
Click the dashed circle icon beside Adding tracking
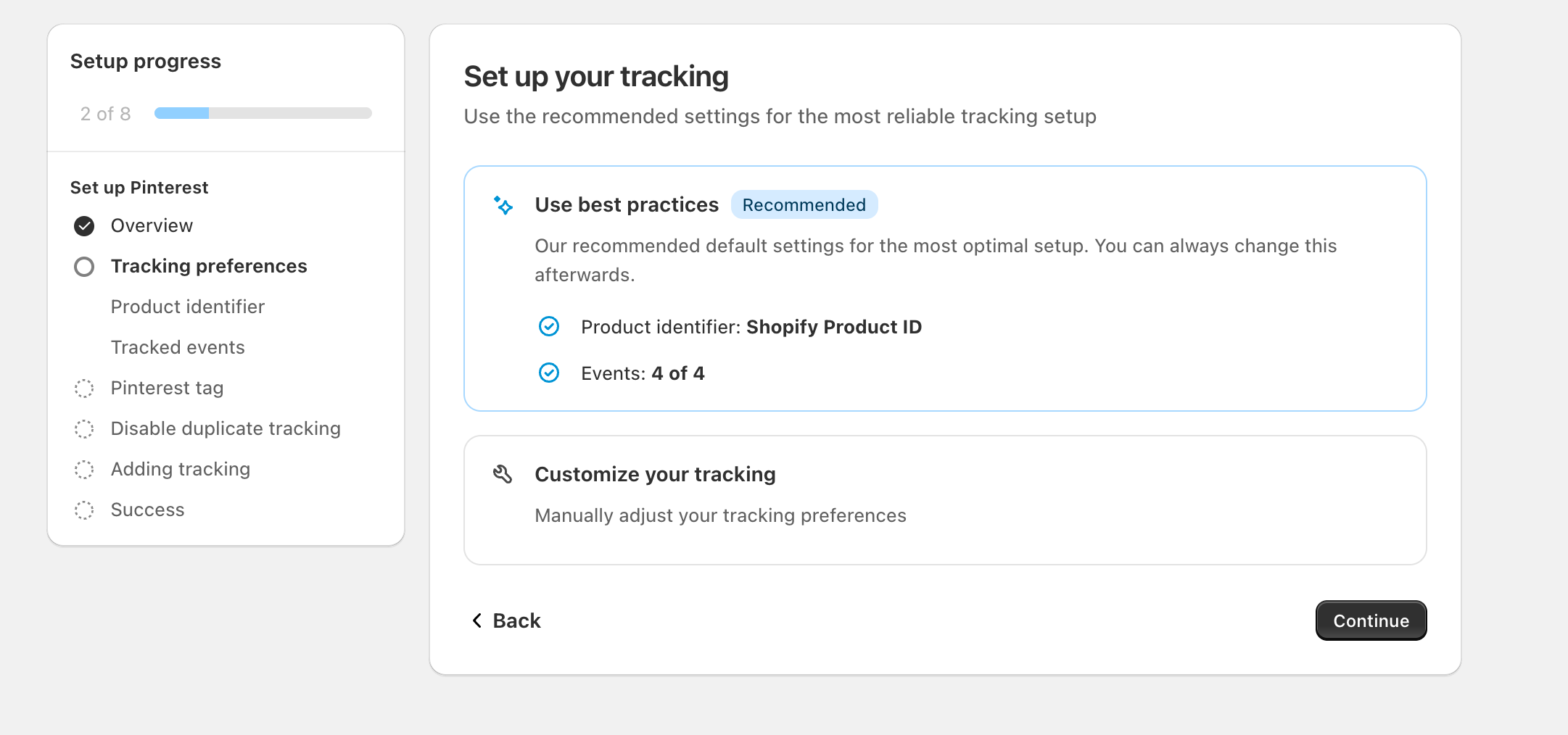[84, 470]
